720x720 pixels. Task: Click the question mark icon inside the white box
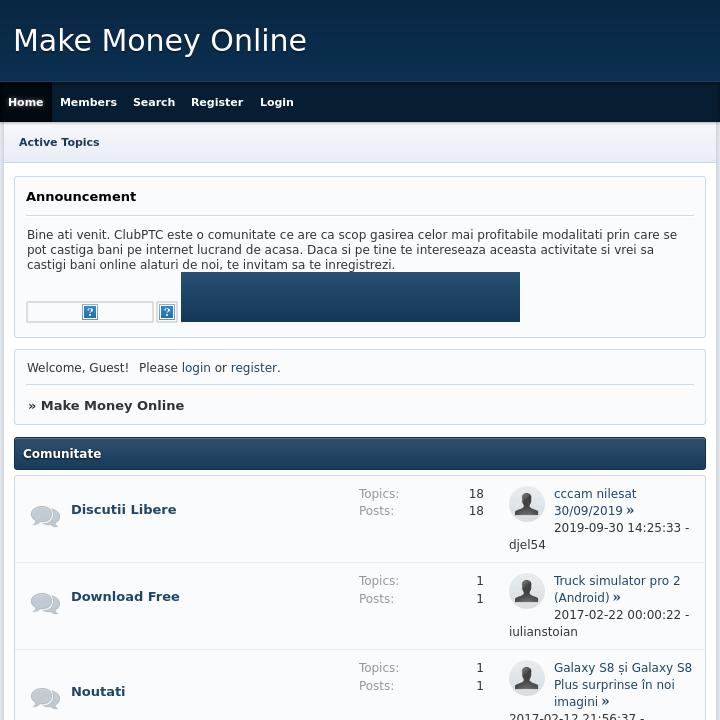(x=90, y=312)
